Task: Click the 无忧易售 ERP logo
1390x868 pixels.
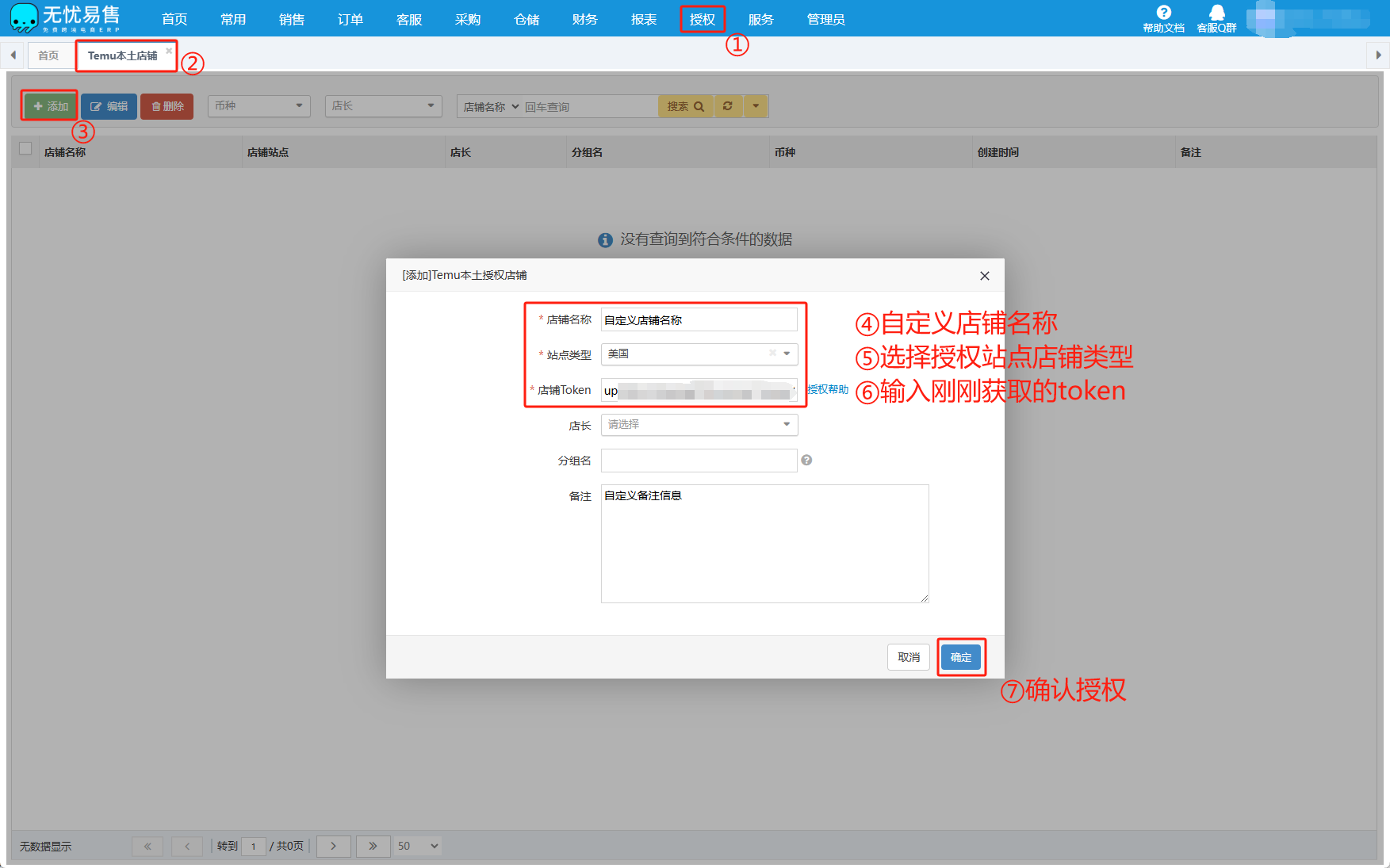Action: coord(65,18)
